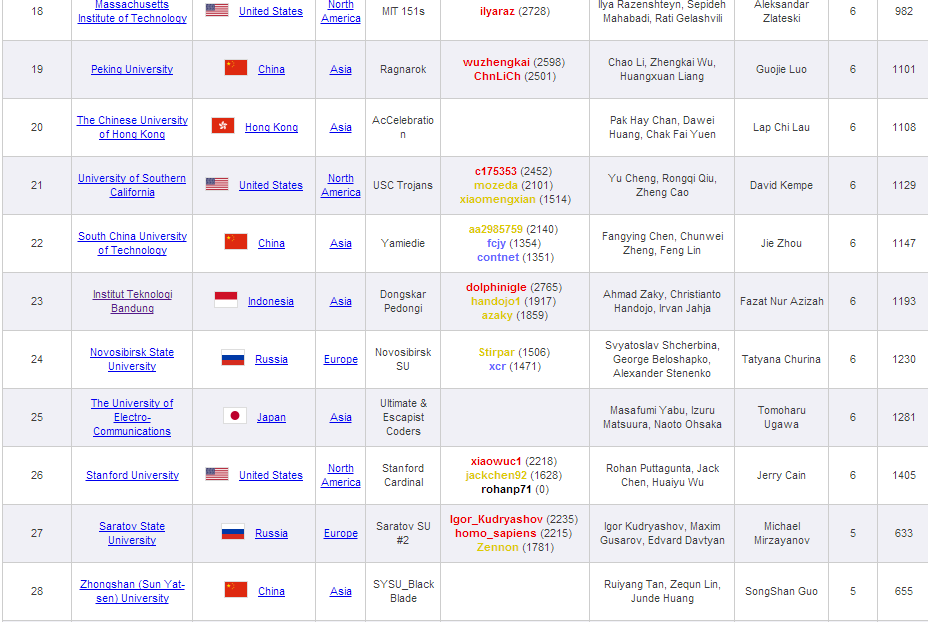
Task: Select the team name USC Trojans
Action: click(403, 185)
